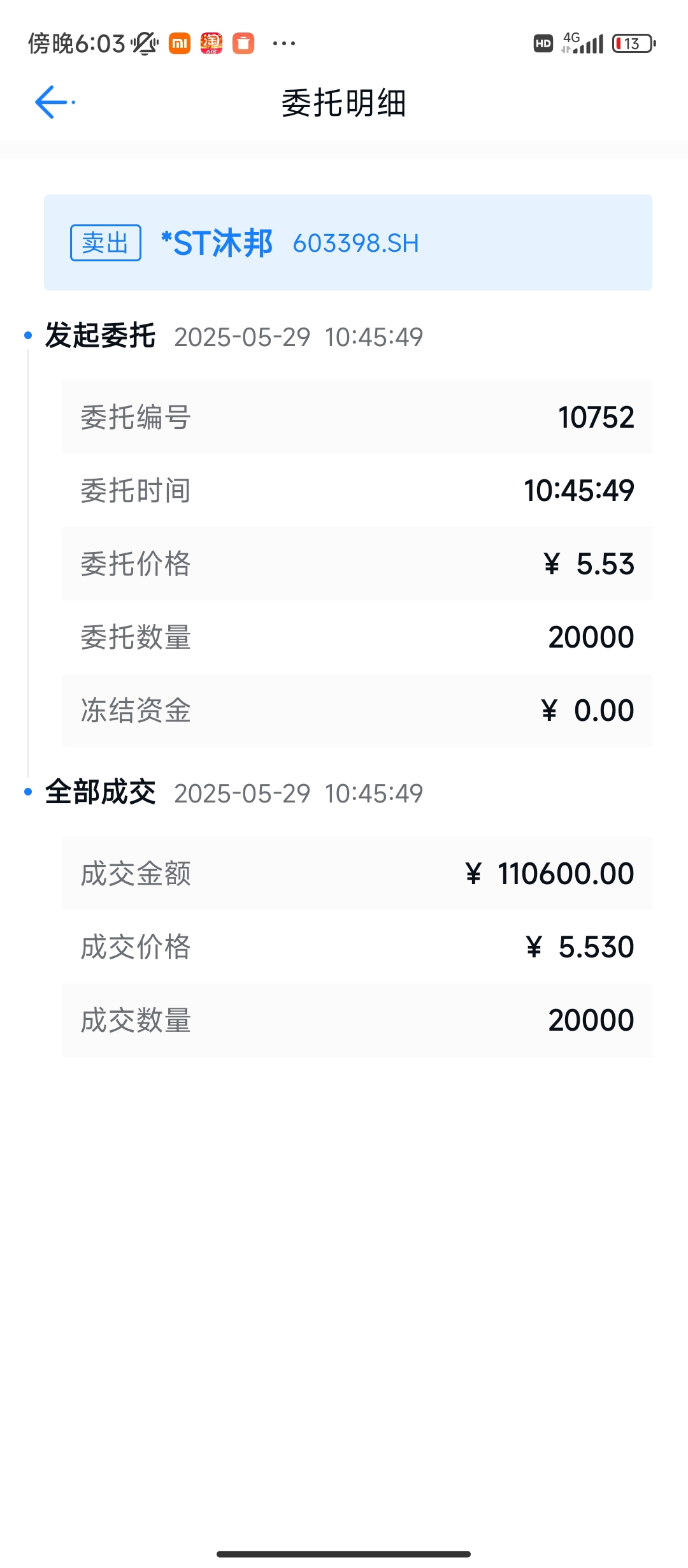Select the 发起委托 timeline heading
Viewport: 688px width, 1568px height.
(100, 335)
